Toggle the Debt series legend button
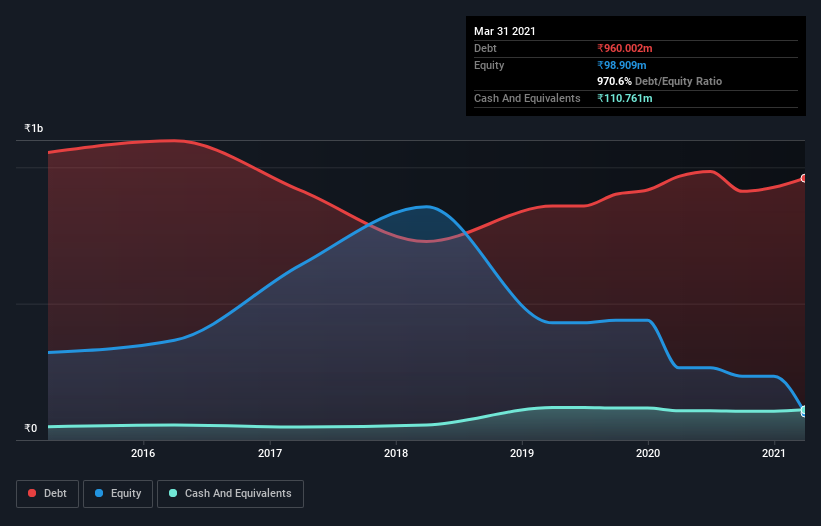The image size is (821, 526). click(47, 494)
